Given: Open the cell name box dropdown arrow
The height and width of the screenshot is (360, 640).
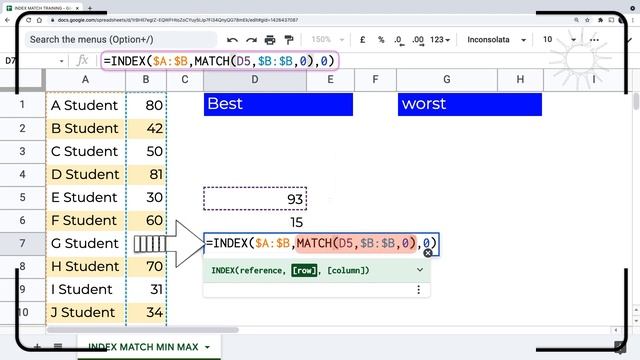Looking at the screenshot, I should click(61, 61).
